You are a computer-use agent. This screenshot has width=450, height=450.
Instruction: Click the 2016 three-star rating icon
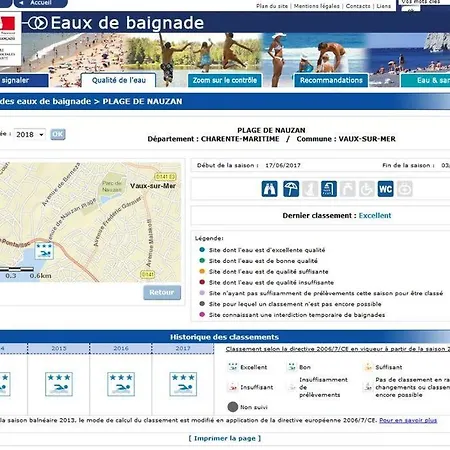pos(121,384)
